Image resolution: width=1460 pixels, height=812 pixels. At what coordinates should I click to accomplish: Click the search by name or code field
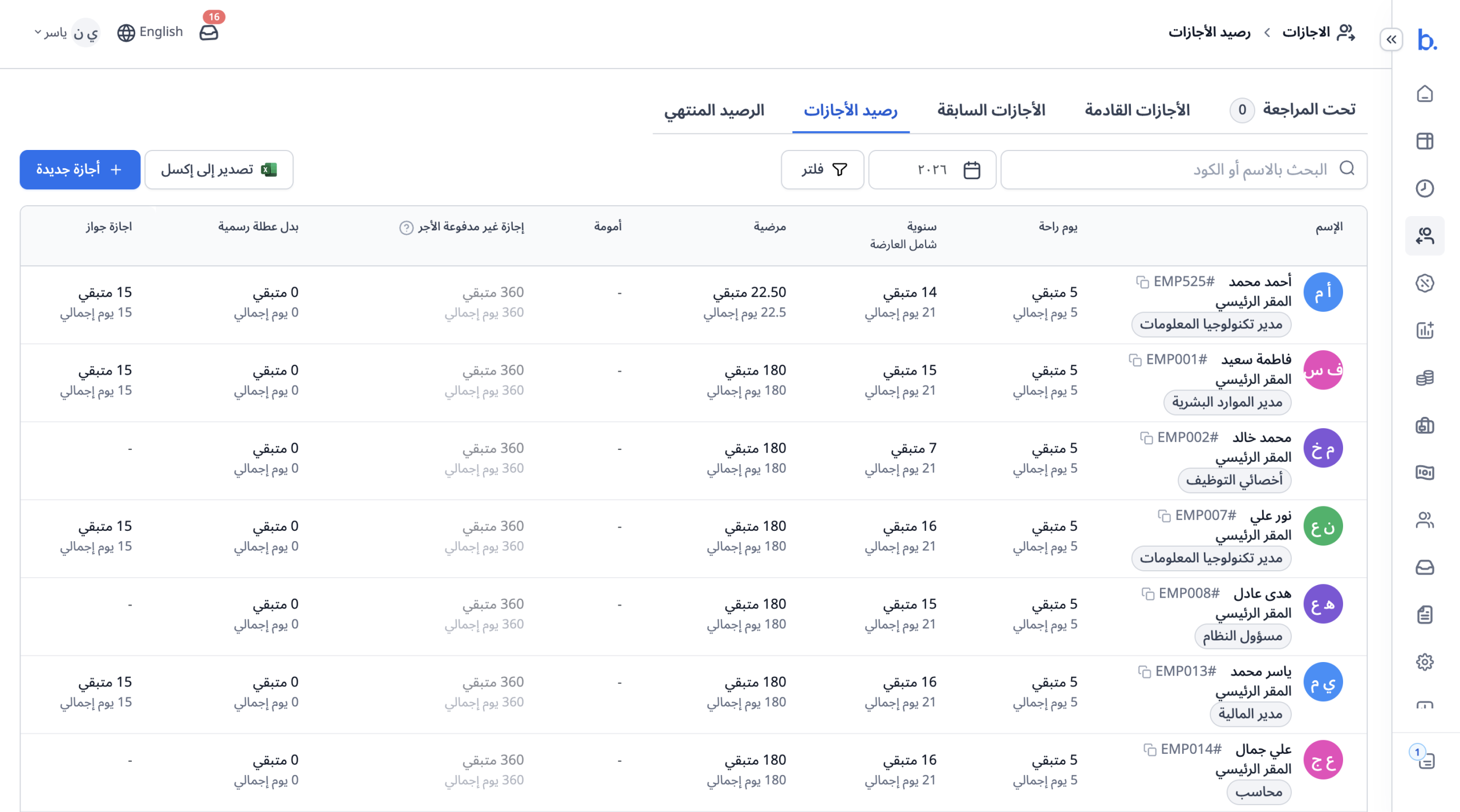[1184, 169]
